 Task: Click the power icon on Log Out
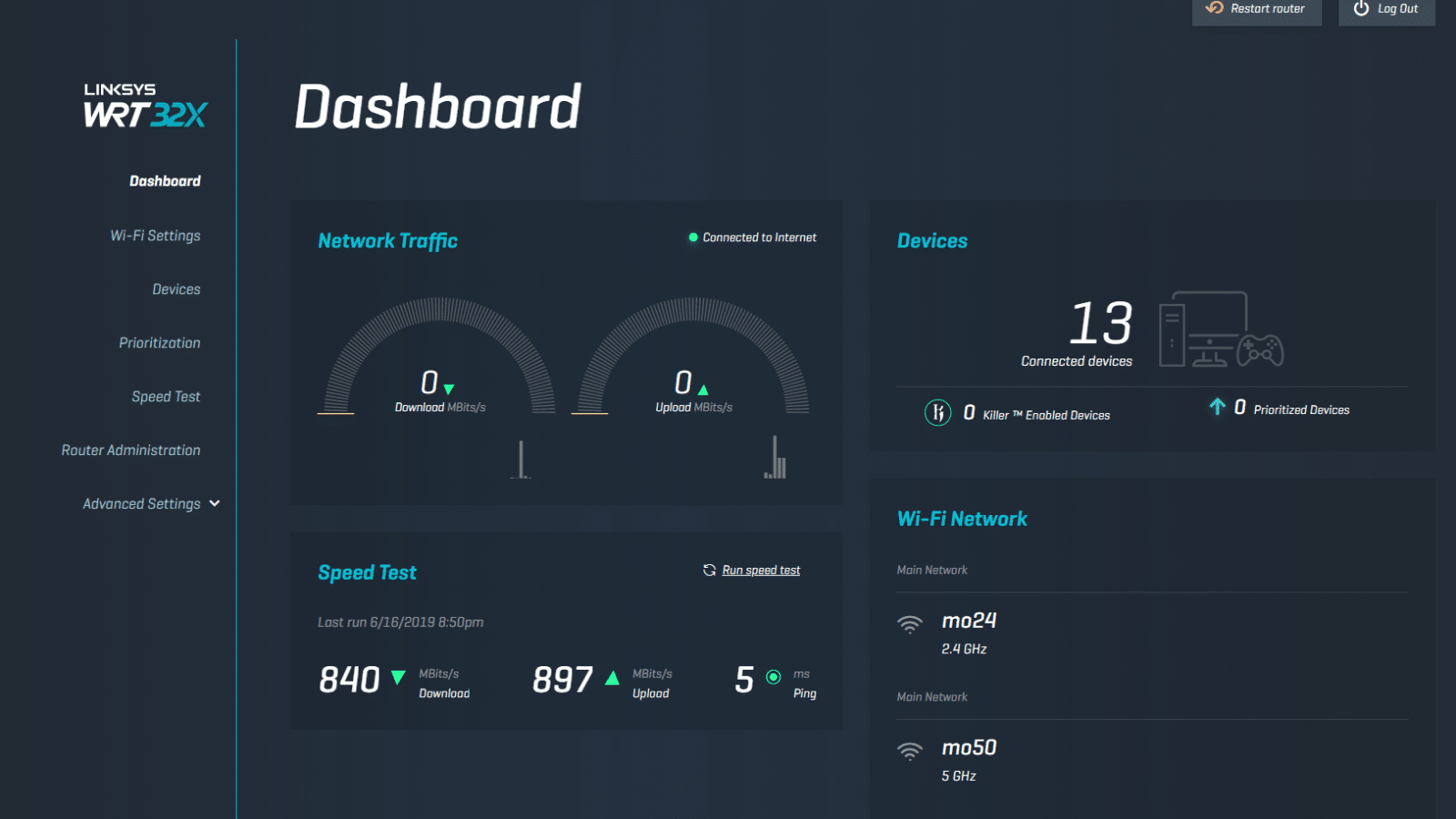[x=1361, y=8]
